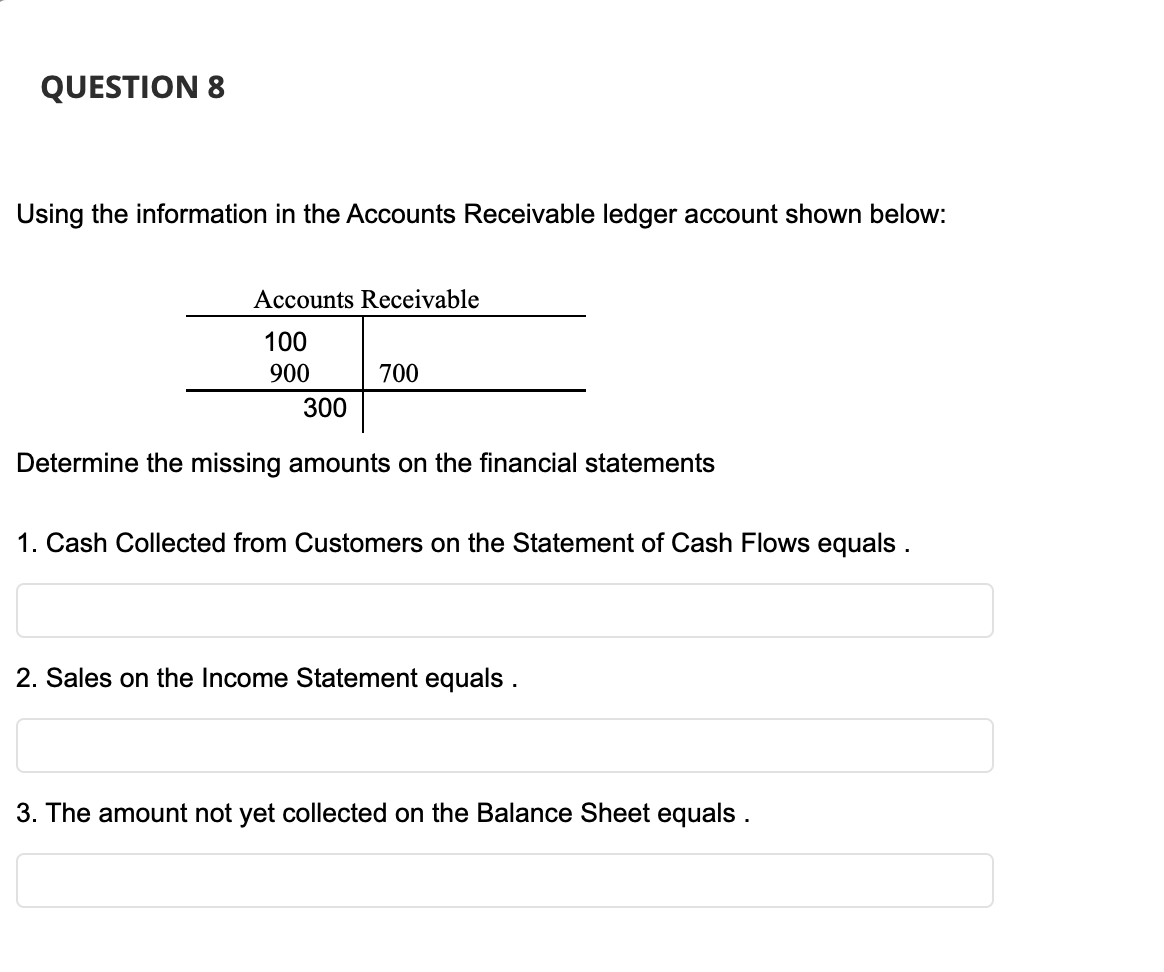
Task: Click the answer box for Cash Collected question
Action: (504, 610)
